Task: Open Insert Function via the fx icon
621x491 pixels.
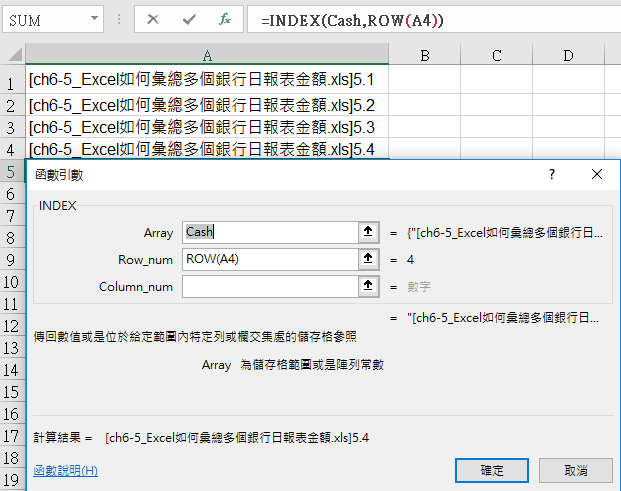Action: [225, 19]
